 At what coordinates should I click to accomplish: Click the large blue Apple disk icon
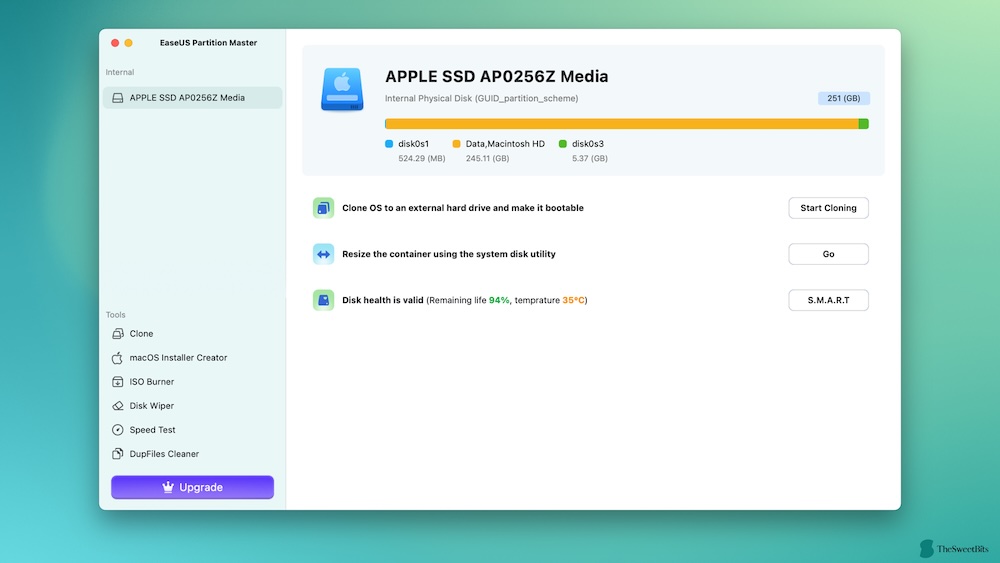click(342, 89)
